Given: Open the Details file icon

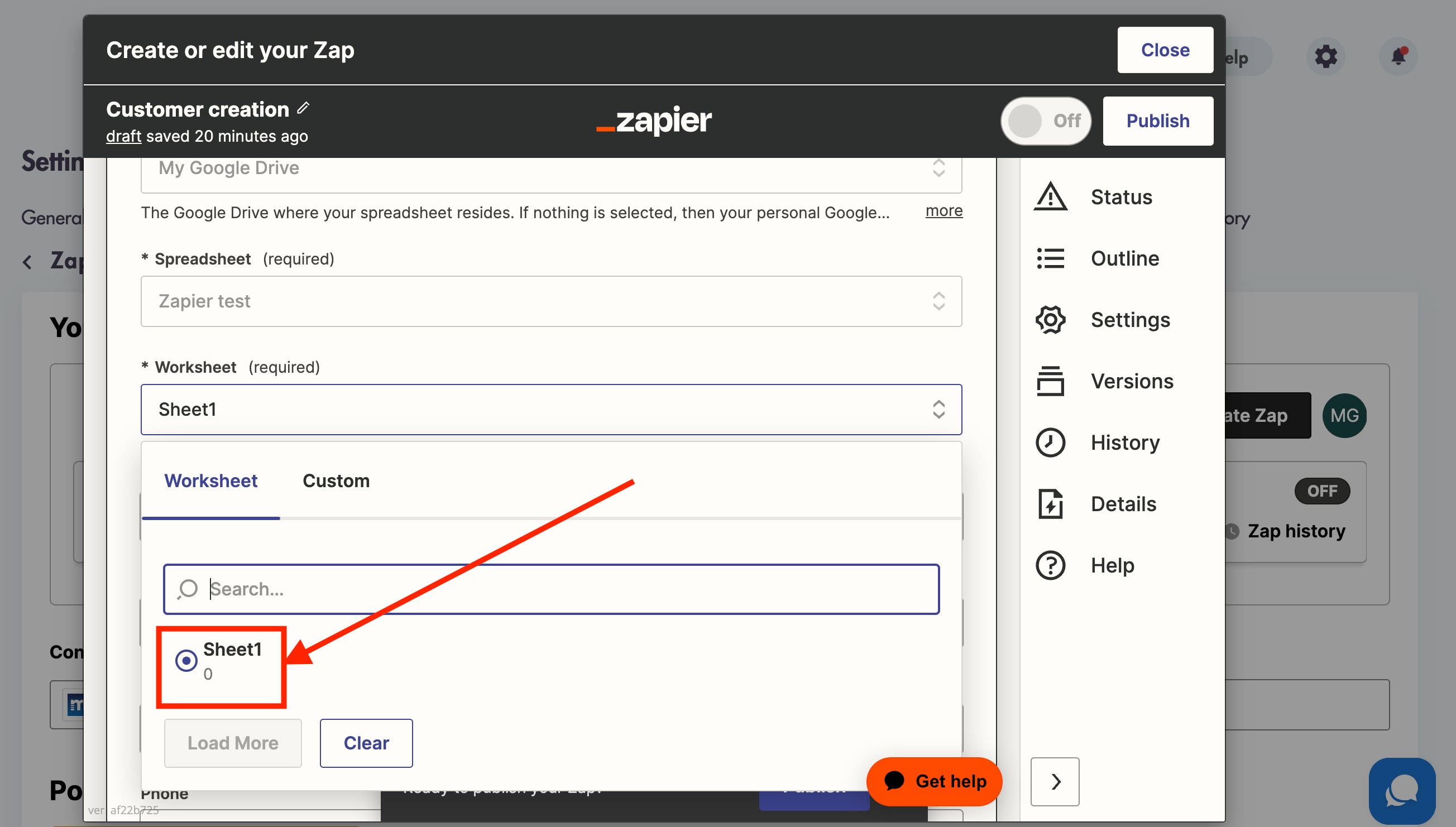Looking at the screenshot, I should [x=1050, y=504].
